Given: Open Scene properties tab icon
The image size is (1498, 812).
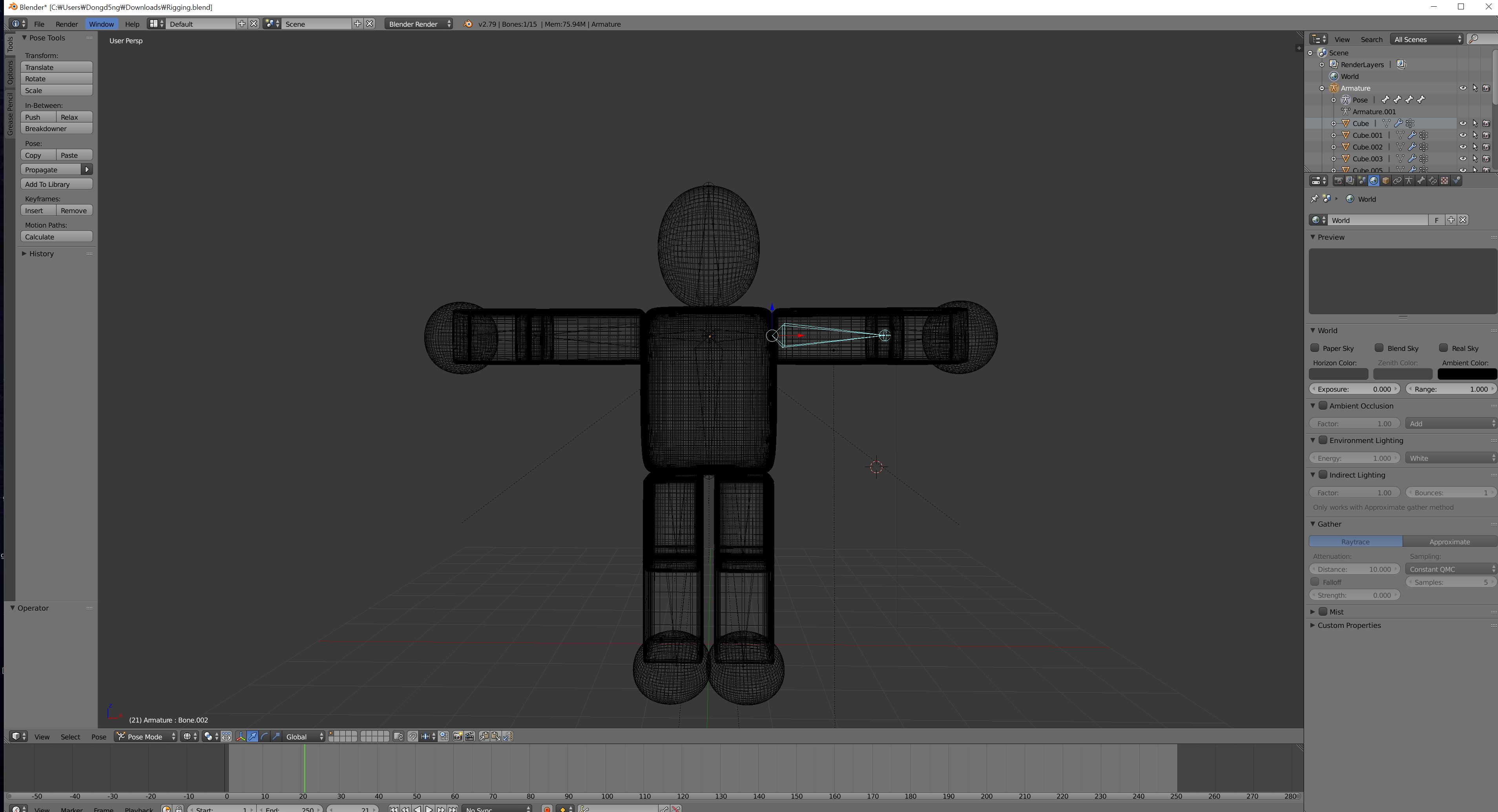Looking at the screenshot, I should pyautogui.click(x=1362, y=180).
